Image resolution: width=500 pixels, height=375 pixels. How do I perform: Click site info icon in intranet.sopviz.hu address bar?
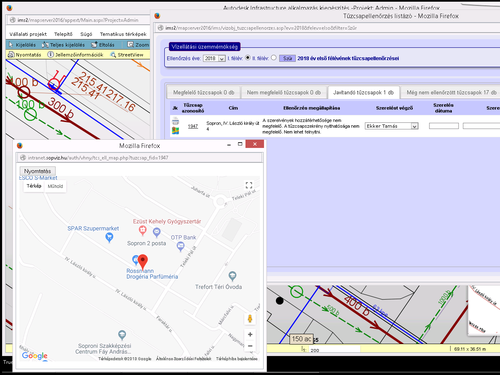[x=22, y=158]
